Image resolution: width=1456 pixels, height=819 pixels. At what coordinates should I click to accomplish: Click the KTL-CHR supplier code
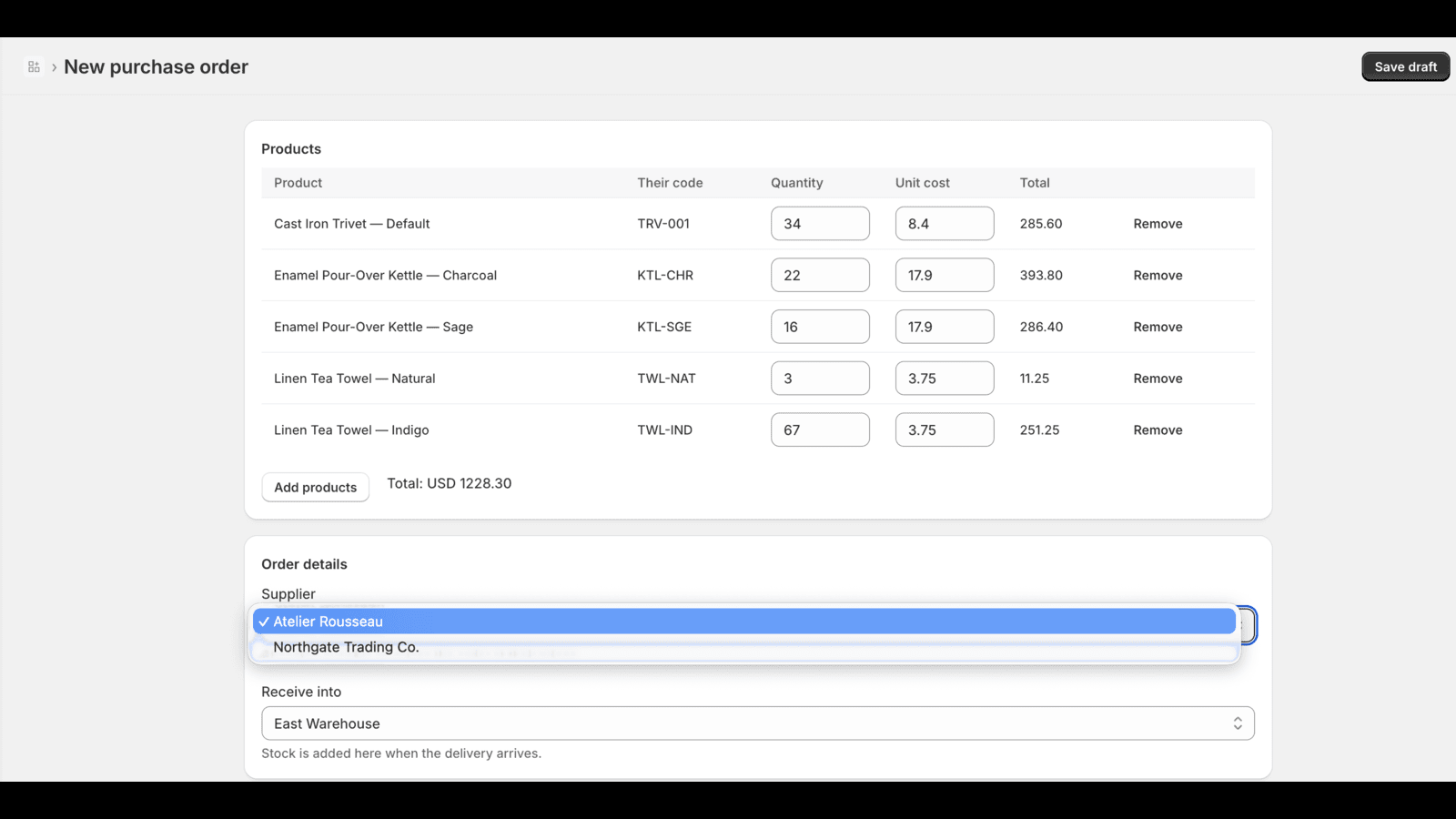coord(665,275)
